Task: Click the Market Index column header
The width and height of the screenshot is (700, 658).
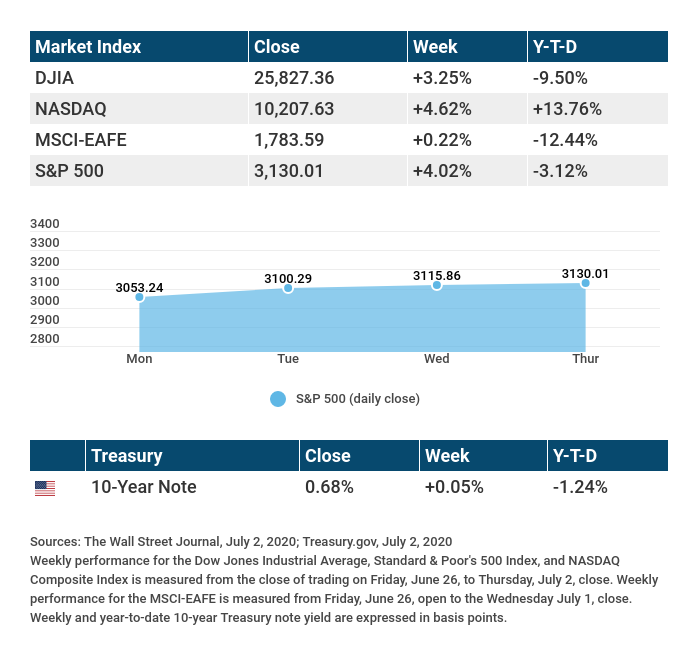Action: (88, 47)
